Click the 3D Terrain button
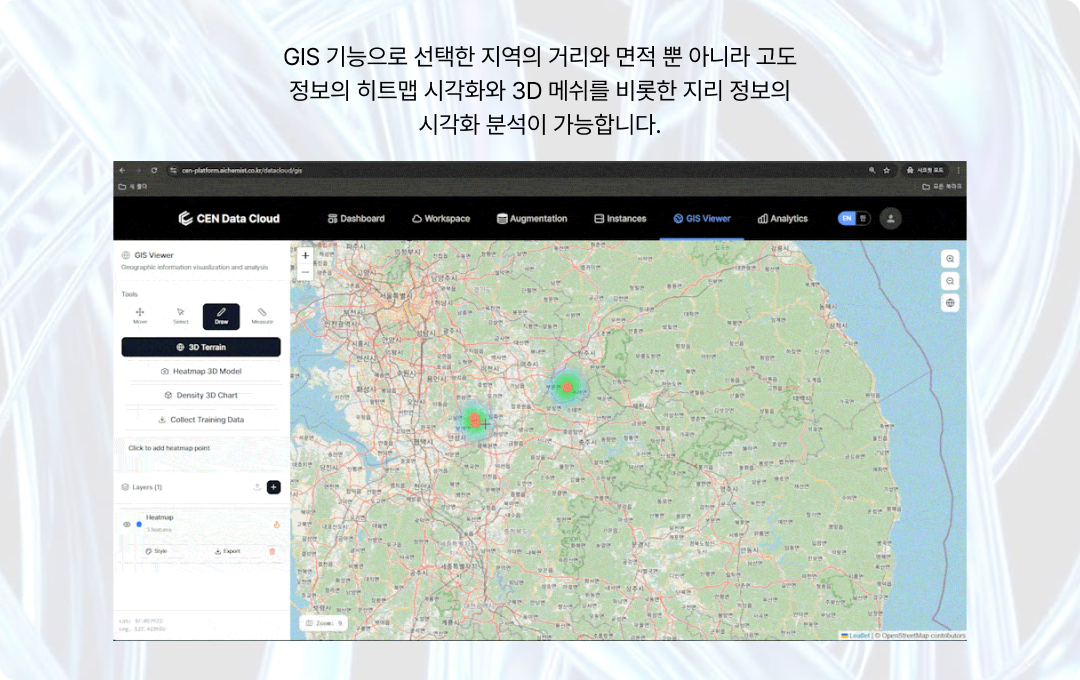Screen dimensions: 1080x680 click(x=201, y=347)
